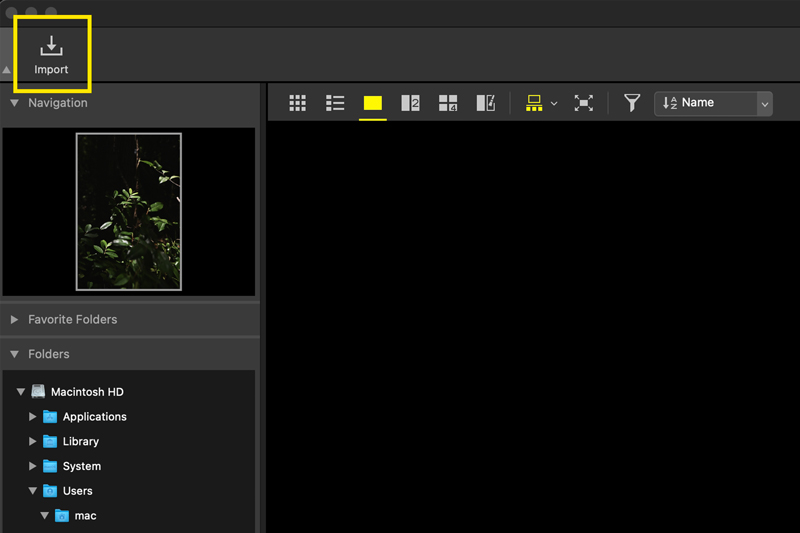Image resolution: width=800 pixels, height=533 pixels.
Task: Select Macintosh HD drive in folder tree
Action: coord(87,392)
